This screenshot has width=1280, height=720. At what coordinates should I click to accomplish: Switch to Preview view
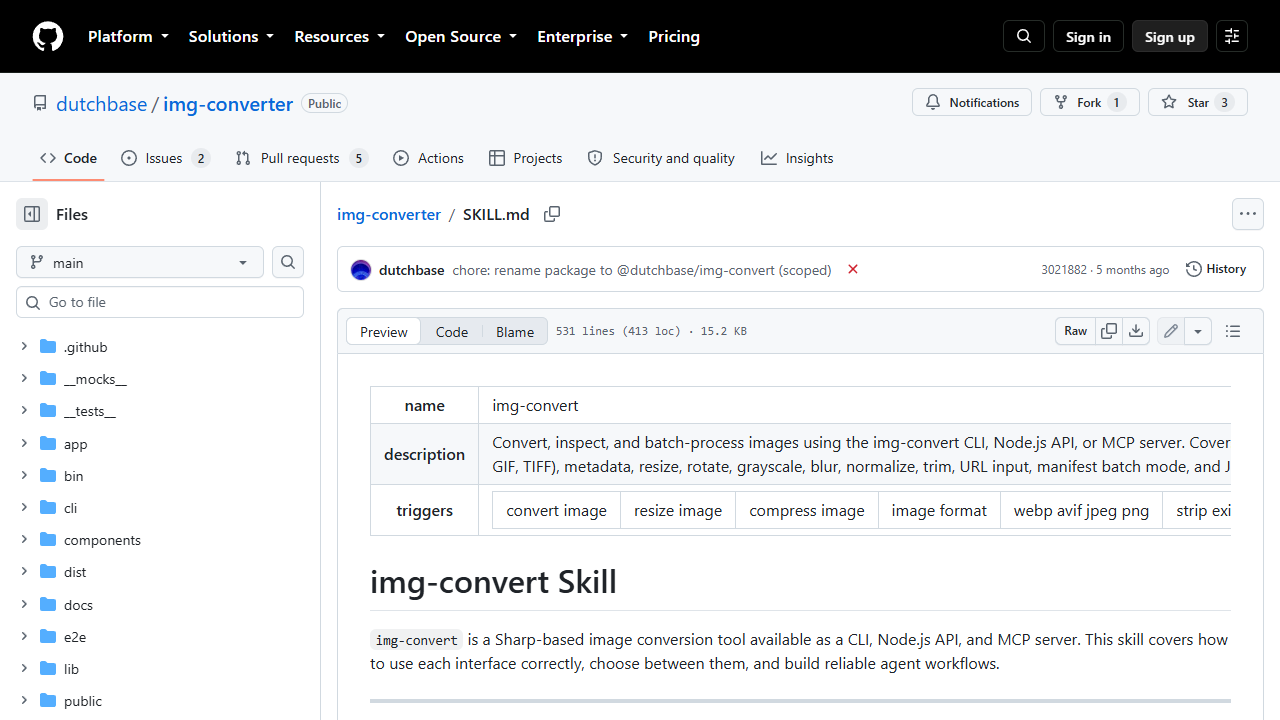click(x=384, y=332)
